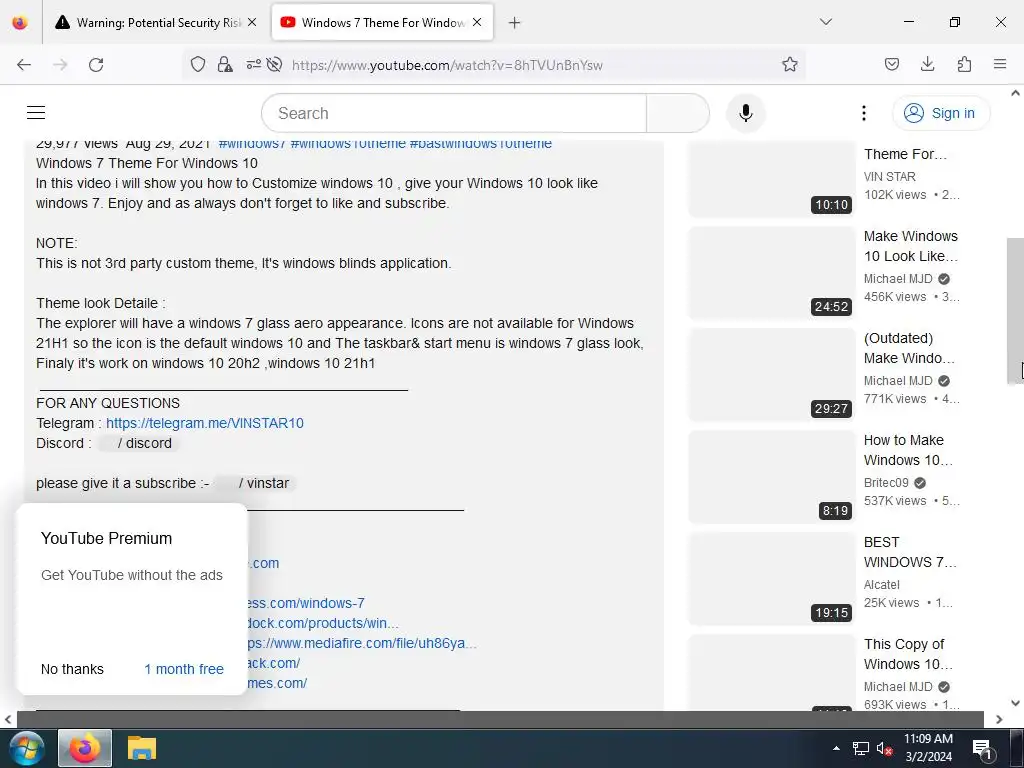This screenshot has height=768, width=1024.
Task: Open the link ending in .com/windows-7
Action: (x=306, y=603)
